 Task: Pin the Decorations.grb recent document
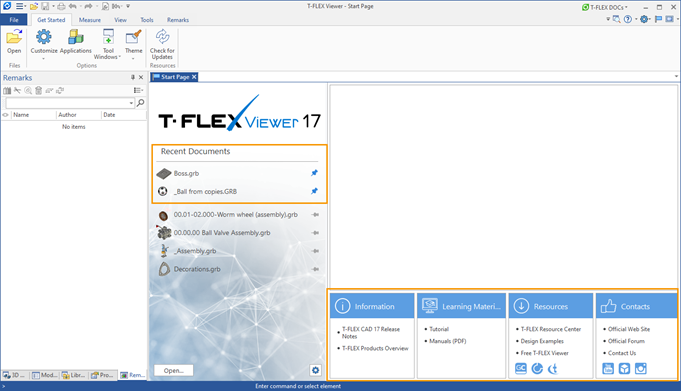tap(315, 269)
